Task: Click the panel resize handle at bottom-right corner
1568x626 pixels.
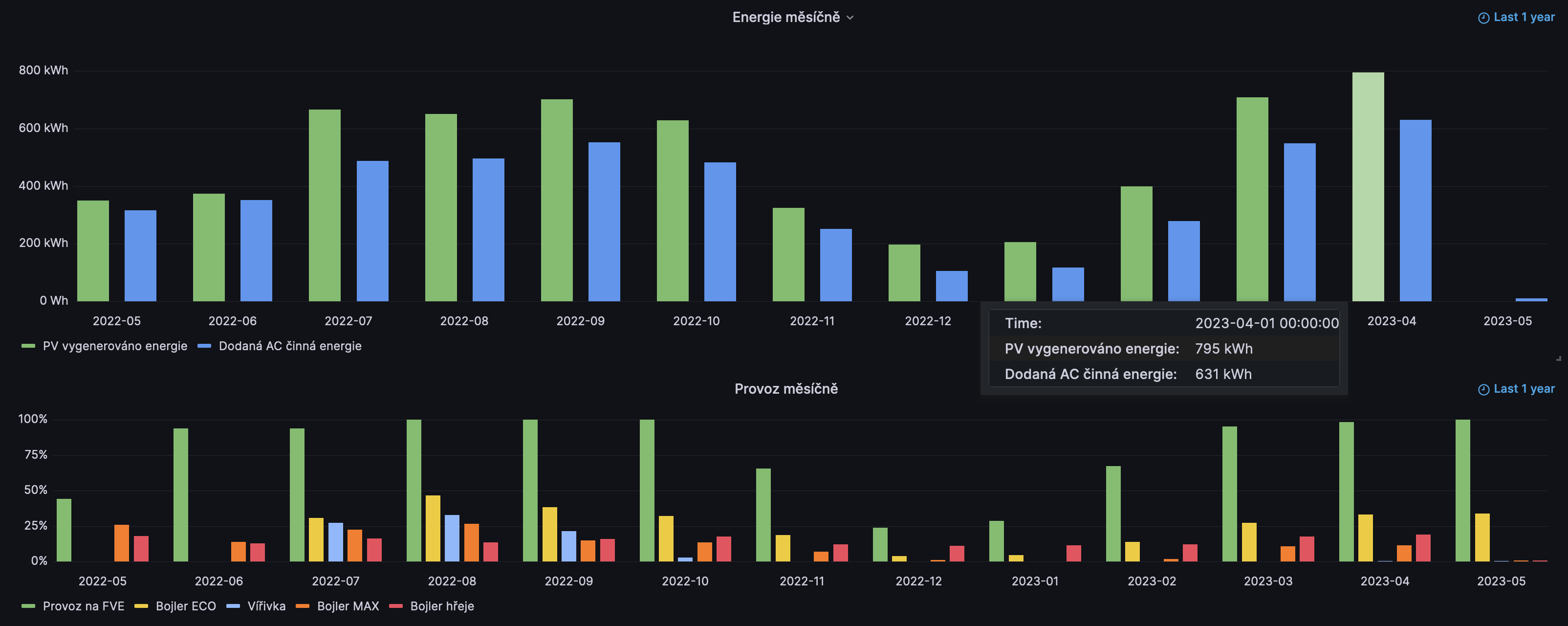Action: pos(1558,358)
